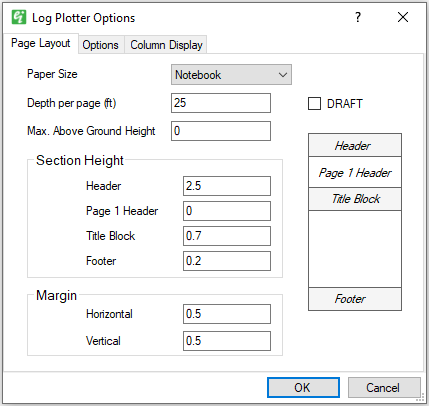
Task: Click the Title Block height field
Action: [227, 236]
